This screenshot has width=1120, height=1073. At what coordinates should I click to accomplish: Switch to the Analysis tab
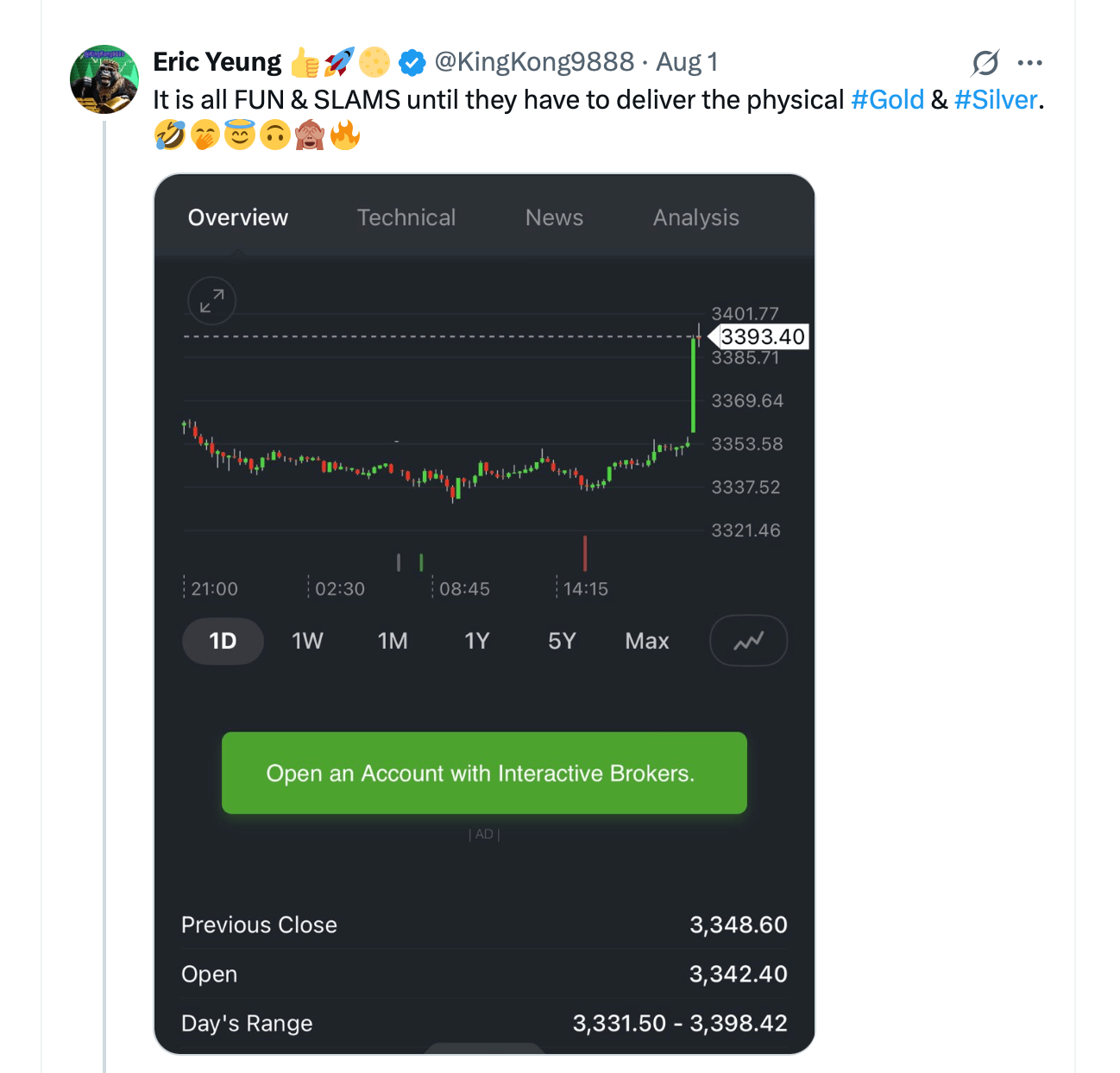pos(695,217)
